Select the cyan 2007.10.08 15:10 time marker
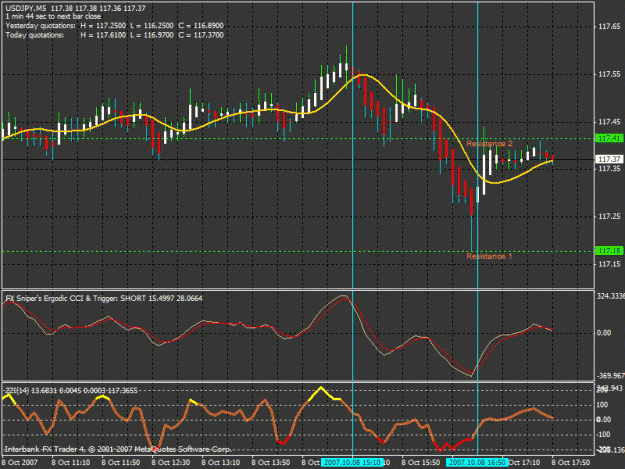Screen dimensions: 625x469 point(352,462)
